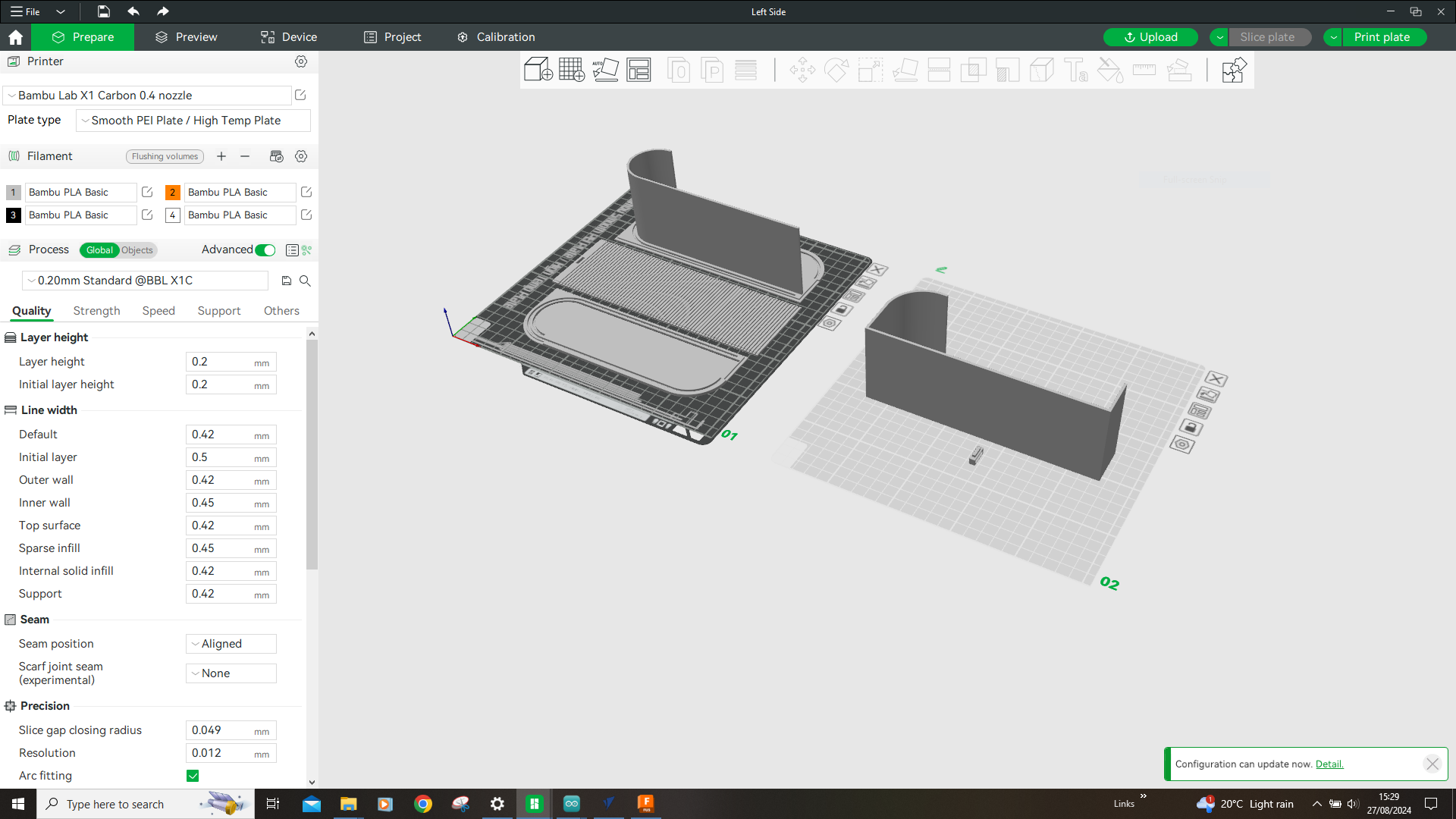Switch to Preview tab
Image resolution: width=1456 pixels, height=819 pixels.
pyautogui.click(x=187, y=37)
